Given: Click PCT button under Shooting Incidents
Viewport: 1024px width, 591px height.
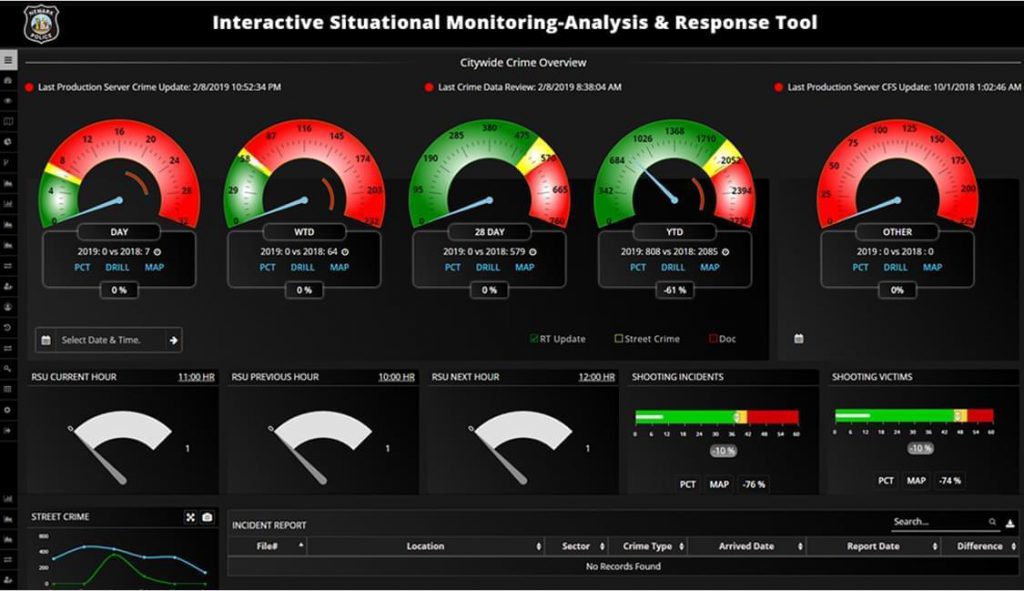Looking at the screenshot, I should [688, 484].
